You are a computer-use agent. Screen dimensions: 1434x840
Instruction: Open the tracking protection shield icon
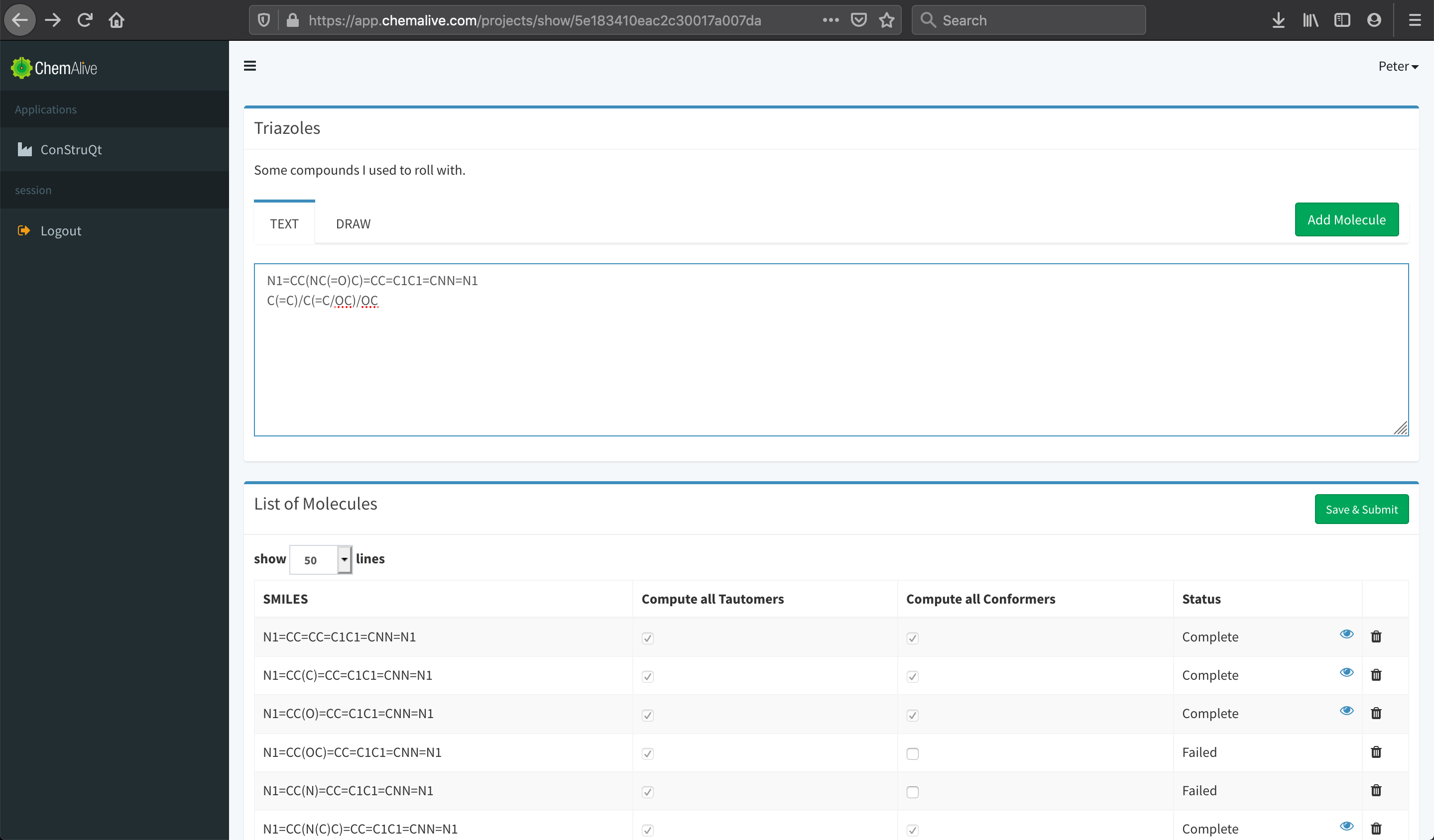[263, 20]
